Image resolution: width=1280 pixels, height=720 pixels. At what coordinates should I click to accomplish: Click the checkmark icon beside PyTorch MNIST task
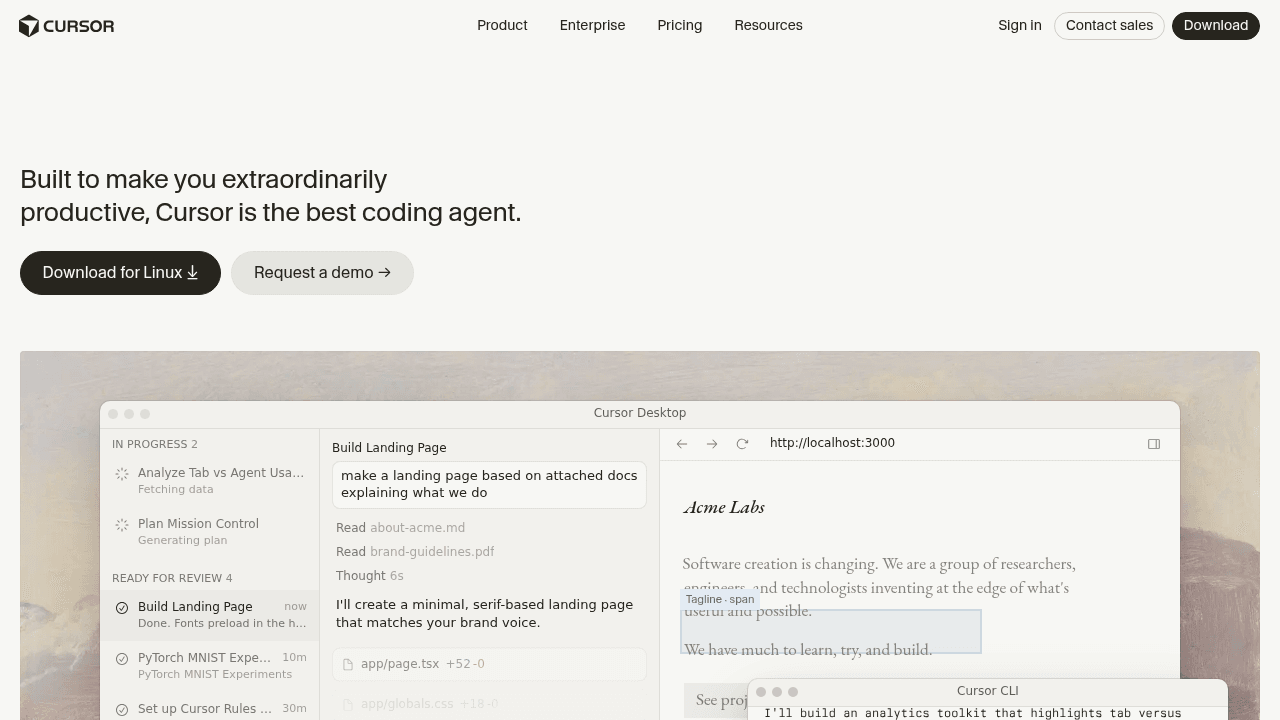pos(122,659)
